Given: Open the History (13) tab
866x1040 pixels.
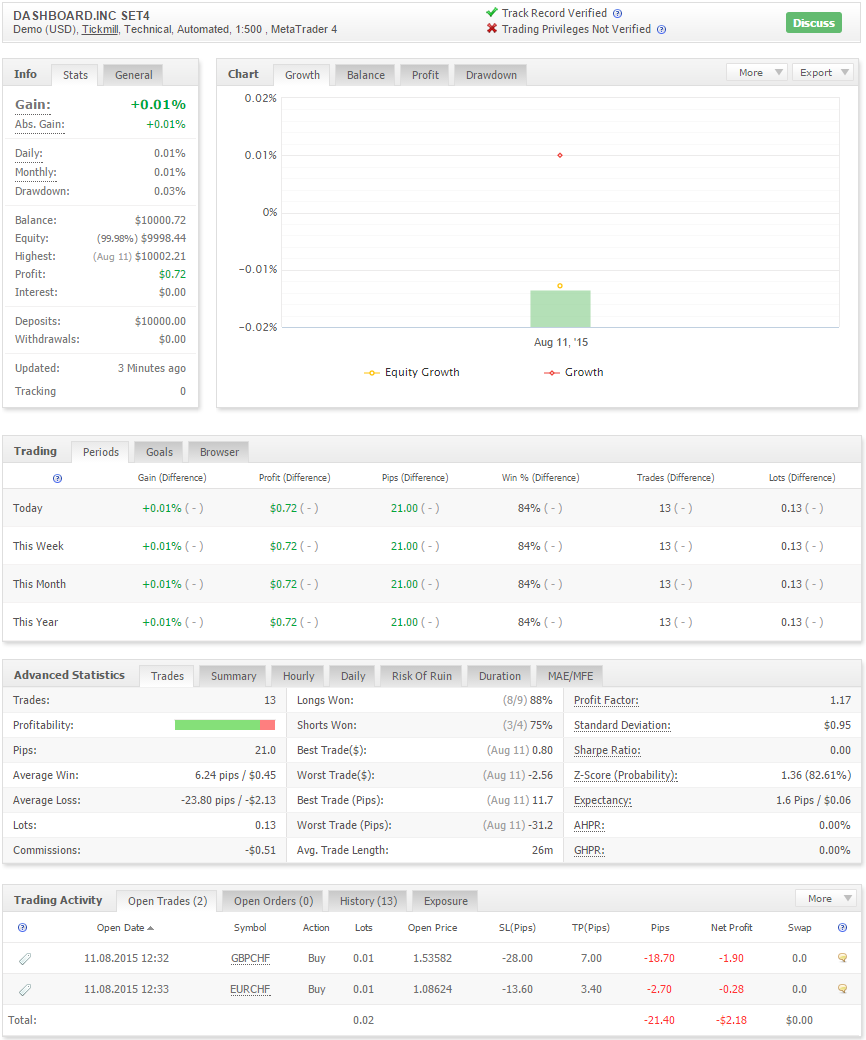Looking at the screenshot, I should (368, 901).
